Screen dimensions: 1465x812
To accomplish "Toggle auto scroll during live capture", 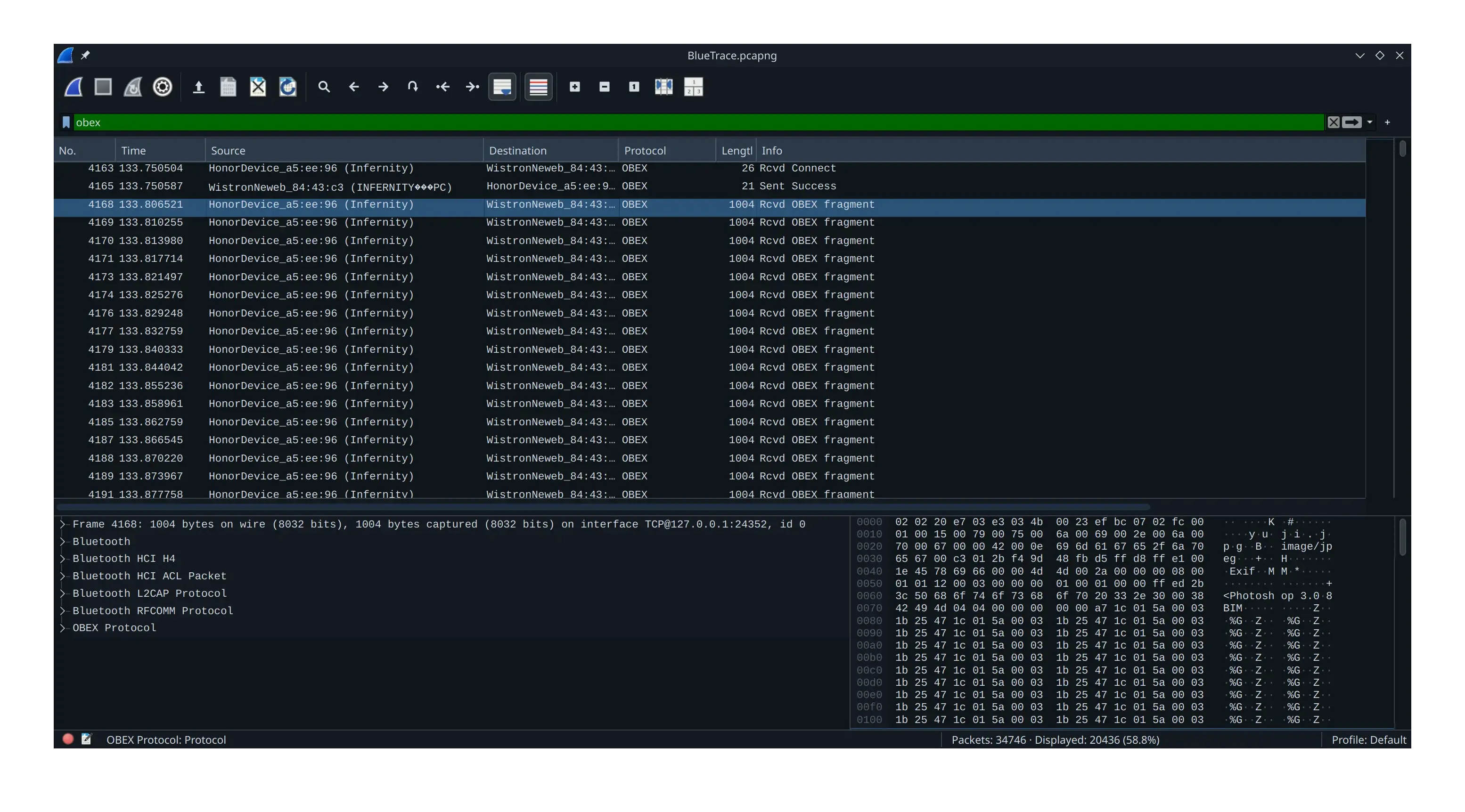I will [x=502, y=87].
